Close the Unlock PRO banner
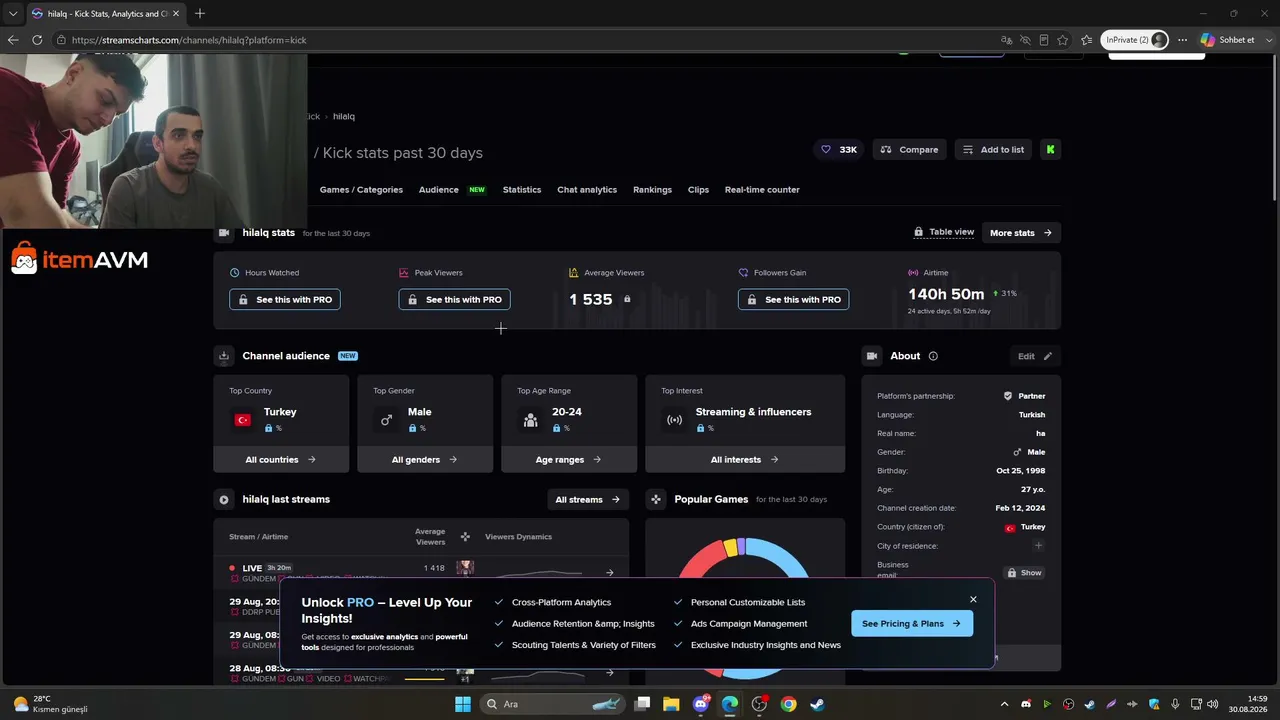Screen dimensions: 1280x720 [x=973, y=600]
